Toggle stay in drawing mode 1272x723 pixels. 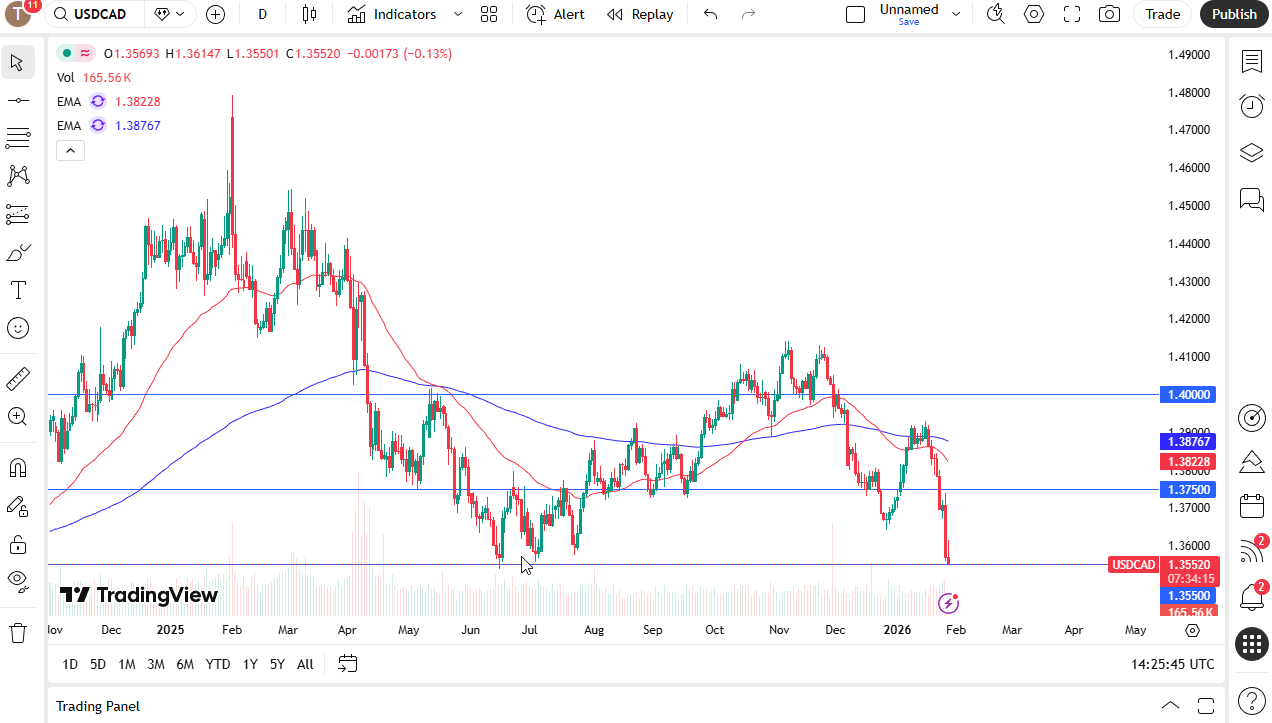click(x=17, y=506)
